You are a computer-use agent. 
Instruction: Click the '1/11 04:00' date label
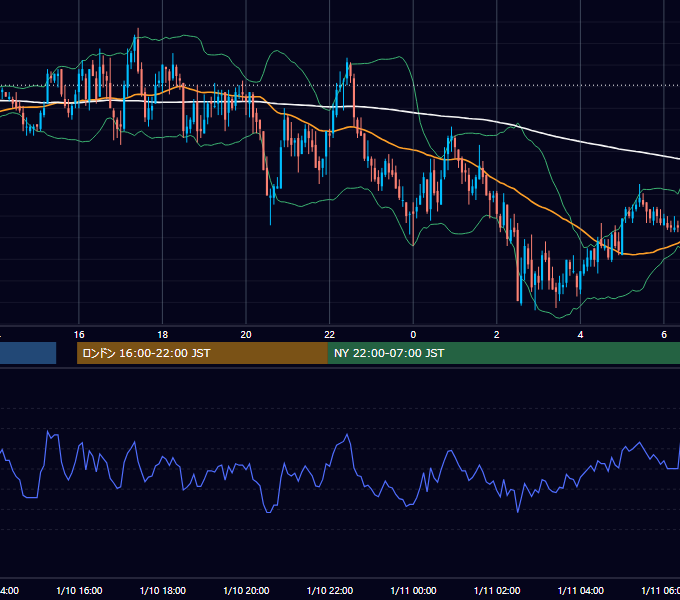[581, 591]
